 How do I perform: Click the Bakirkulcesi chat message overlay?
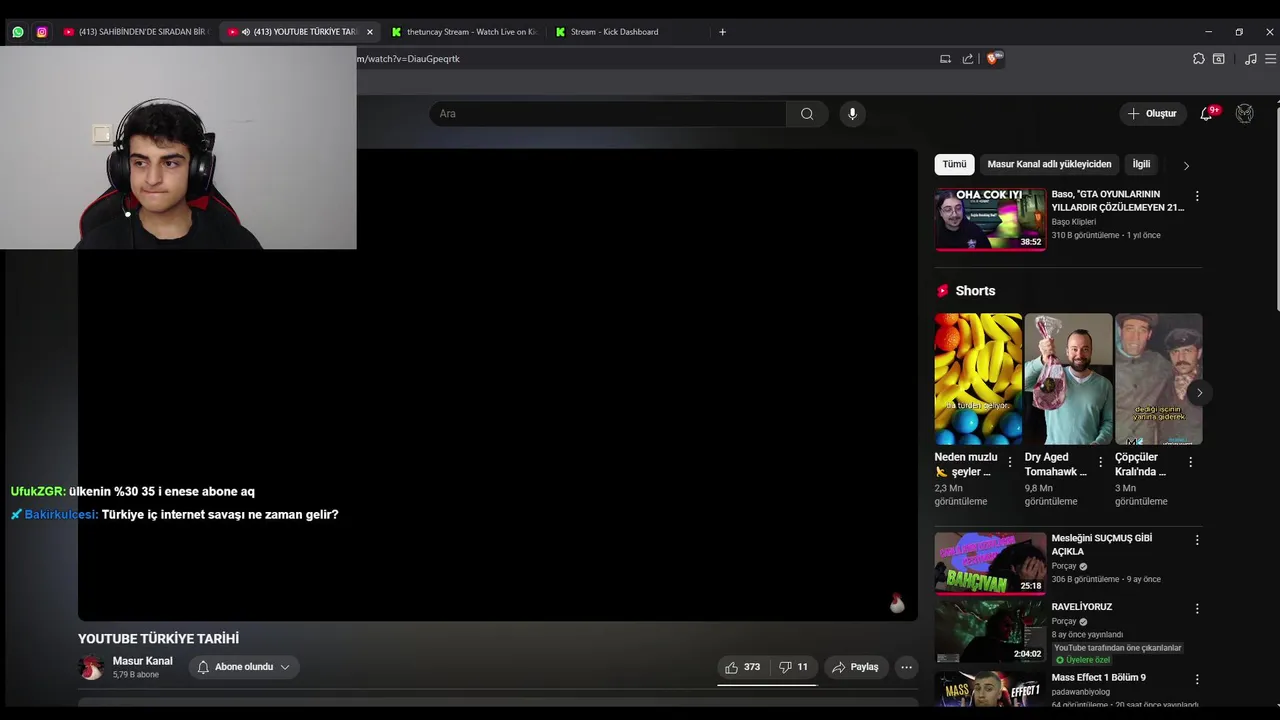pyautogui.click(x=175, y=515)
